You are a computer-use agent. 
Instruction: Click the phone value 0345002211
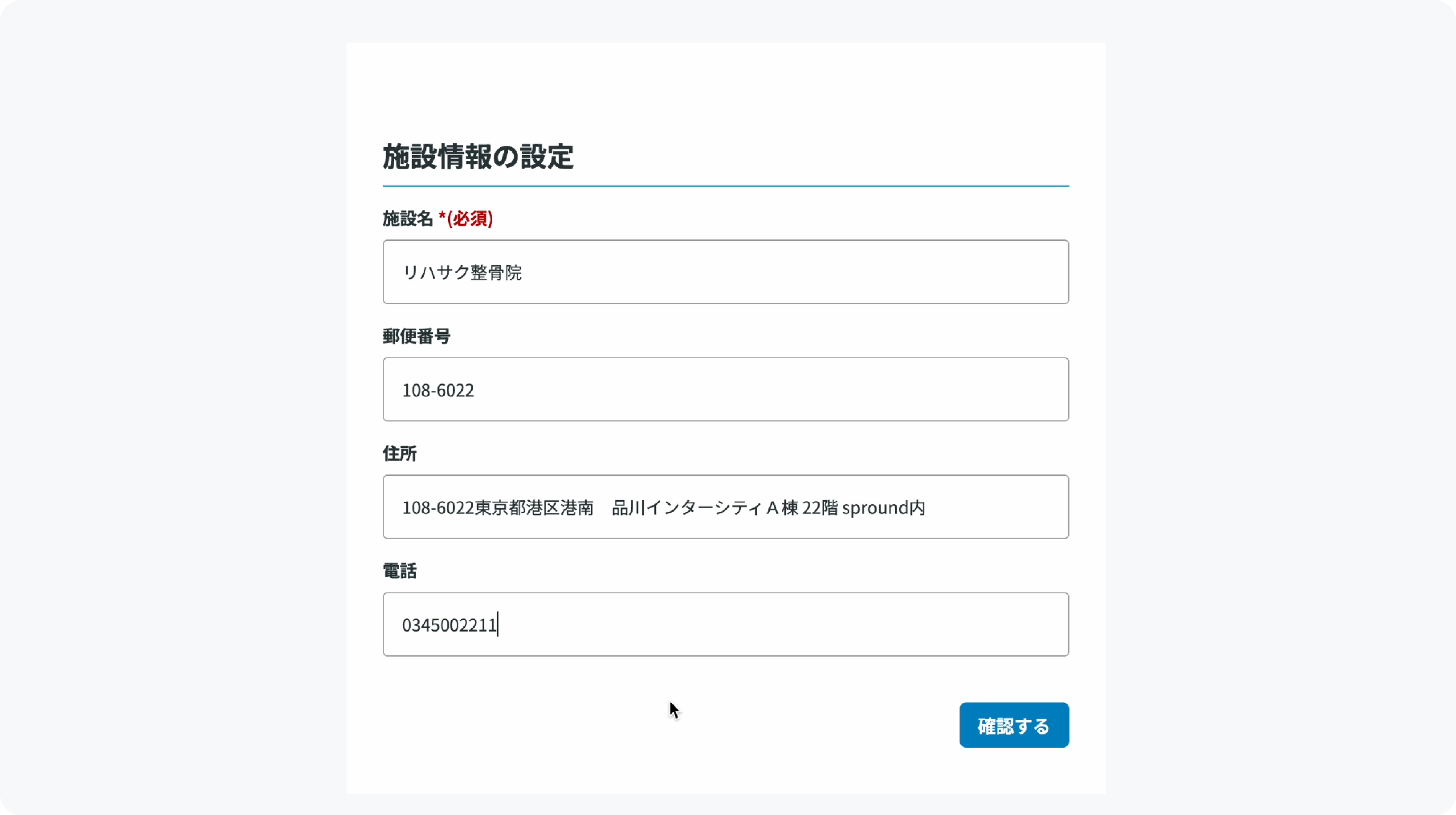pyautogui.click(x=450, y=626)
